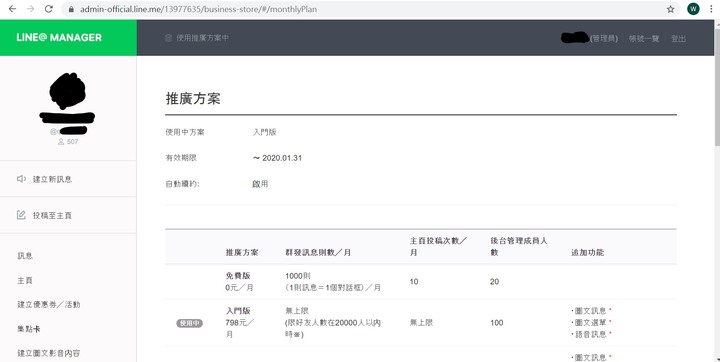
Task: Open the Chrome three-dot menu
Action: pyautogui.click(x=711, y=9)
